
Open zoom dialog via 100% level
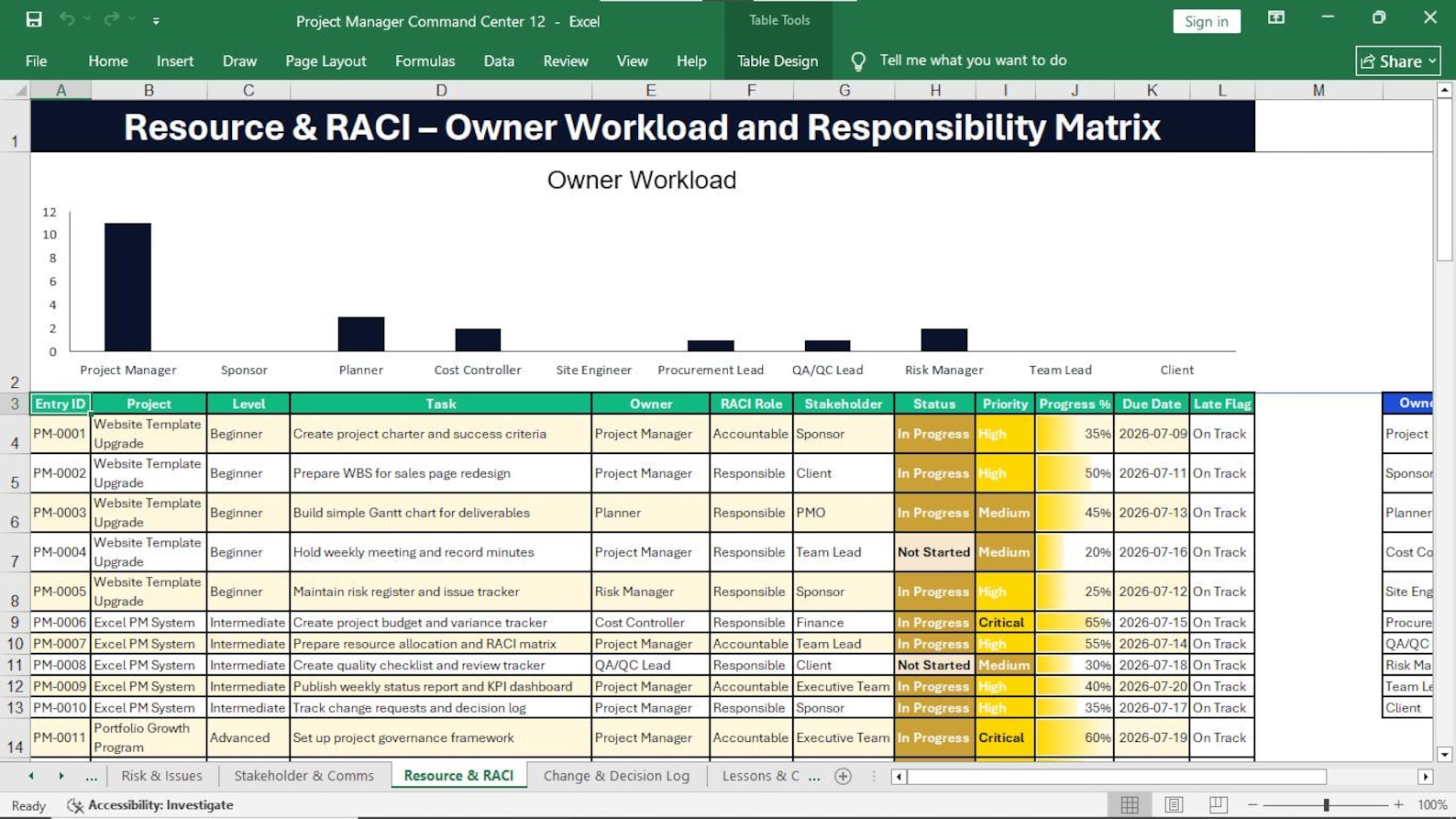(1432, 805)
